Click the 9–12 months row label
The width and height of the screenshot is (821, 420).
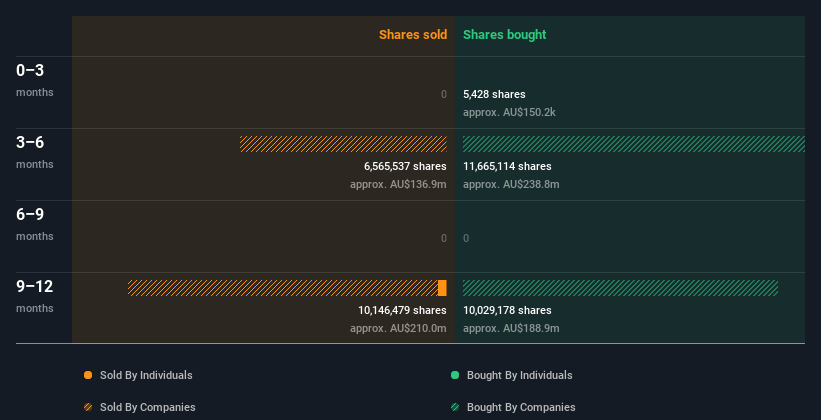click(35, 296)
